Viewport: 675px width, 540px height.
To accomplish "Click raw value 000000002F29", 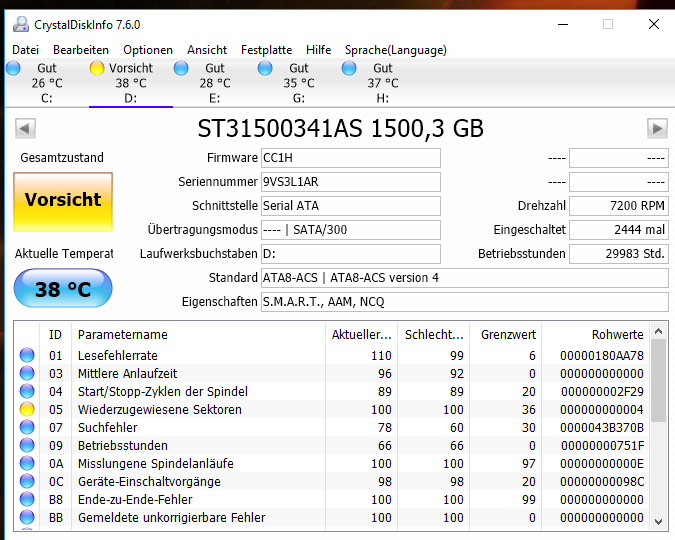I will coord(602,392).
